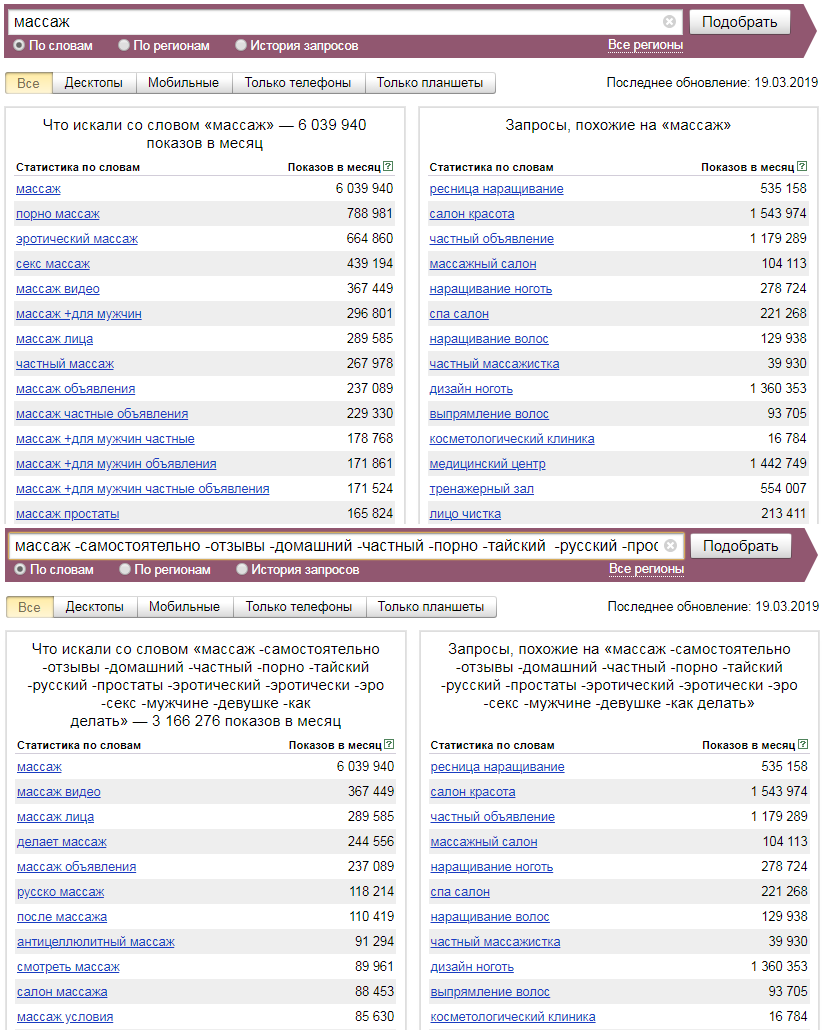Select «История запросов» radio under the lower search bar
Image resolution: width=827 pixels, height=1030 pixels.
click(x=242, y=569)
